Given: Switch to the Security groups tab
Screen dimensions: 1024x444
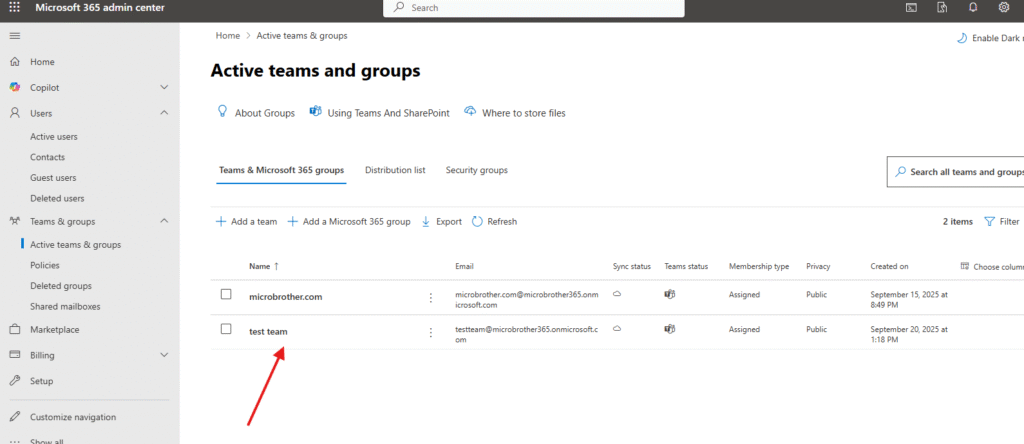Looking at the screenshot, I should [476, 170].
